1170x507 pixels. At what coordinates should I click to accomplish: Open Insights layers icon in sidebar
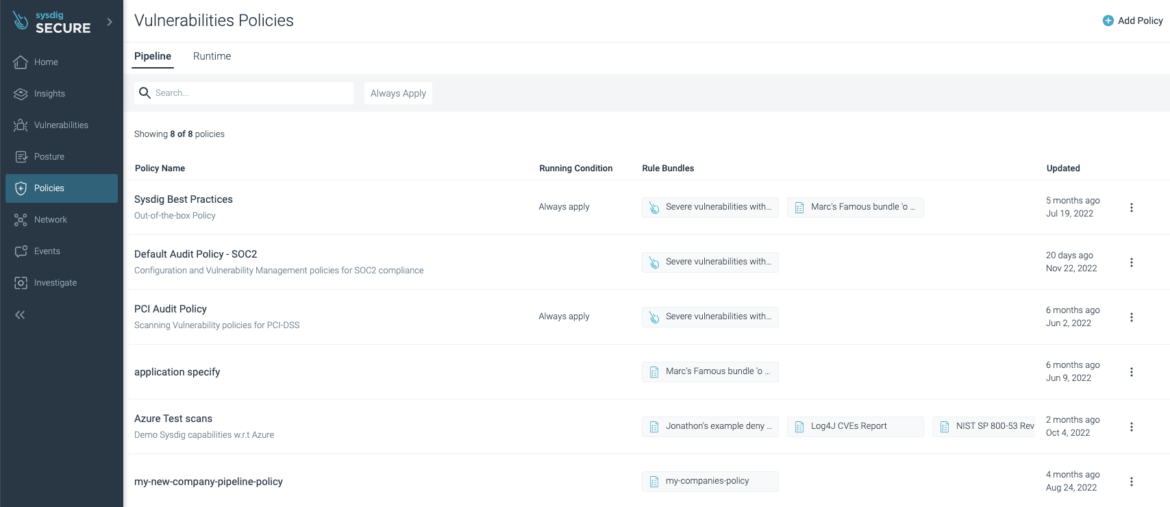[21, 93]
